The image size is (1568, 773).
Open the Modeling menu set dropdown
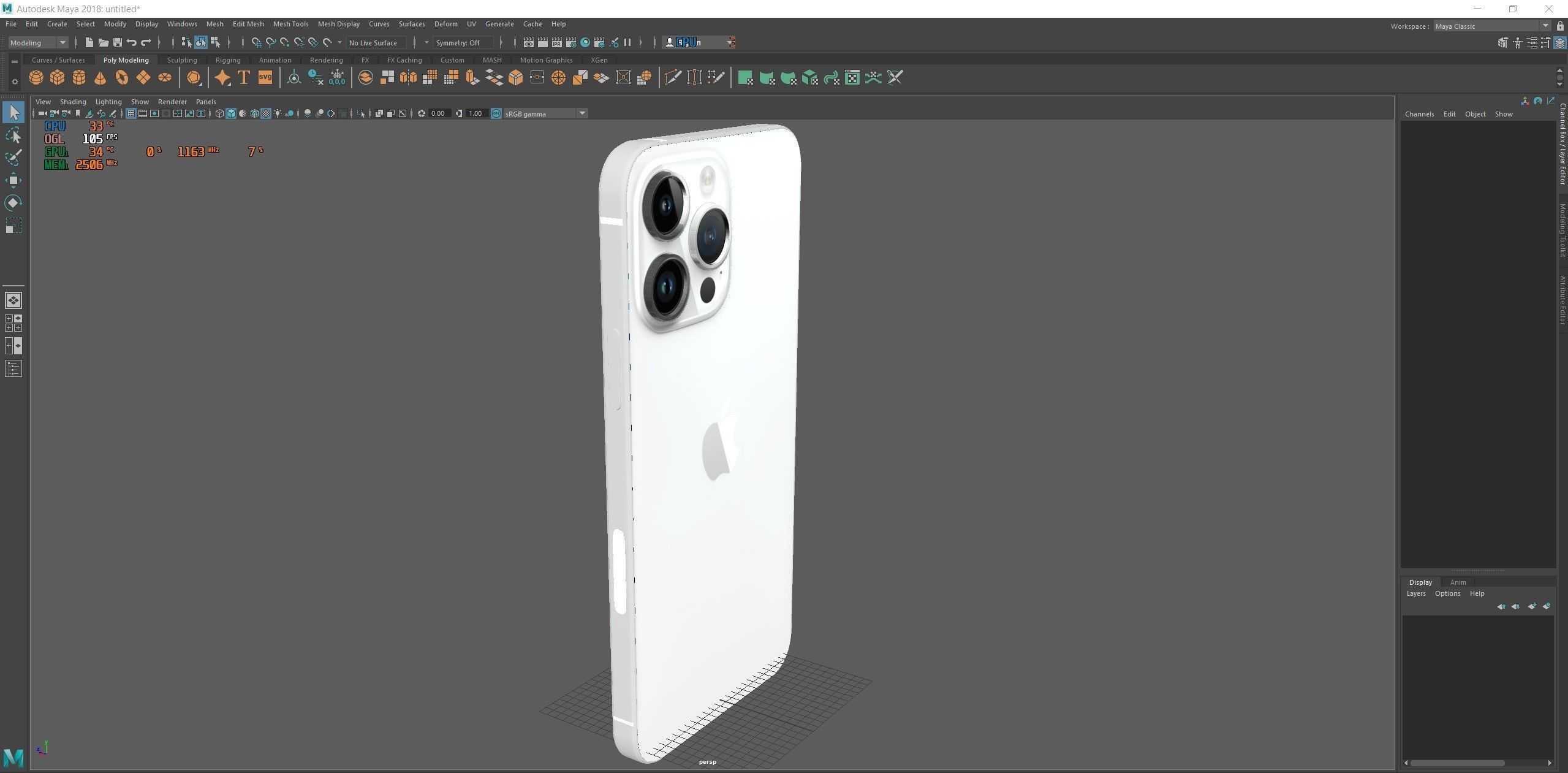(38, 42)
